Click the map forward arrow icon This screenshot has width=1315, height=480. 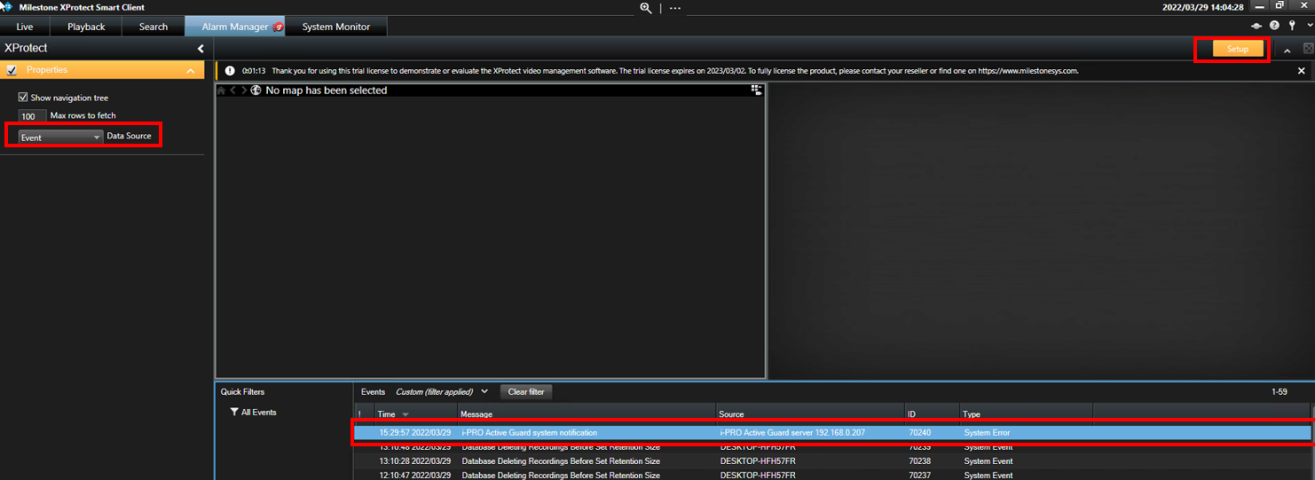tap(243, 91)
